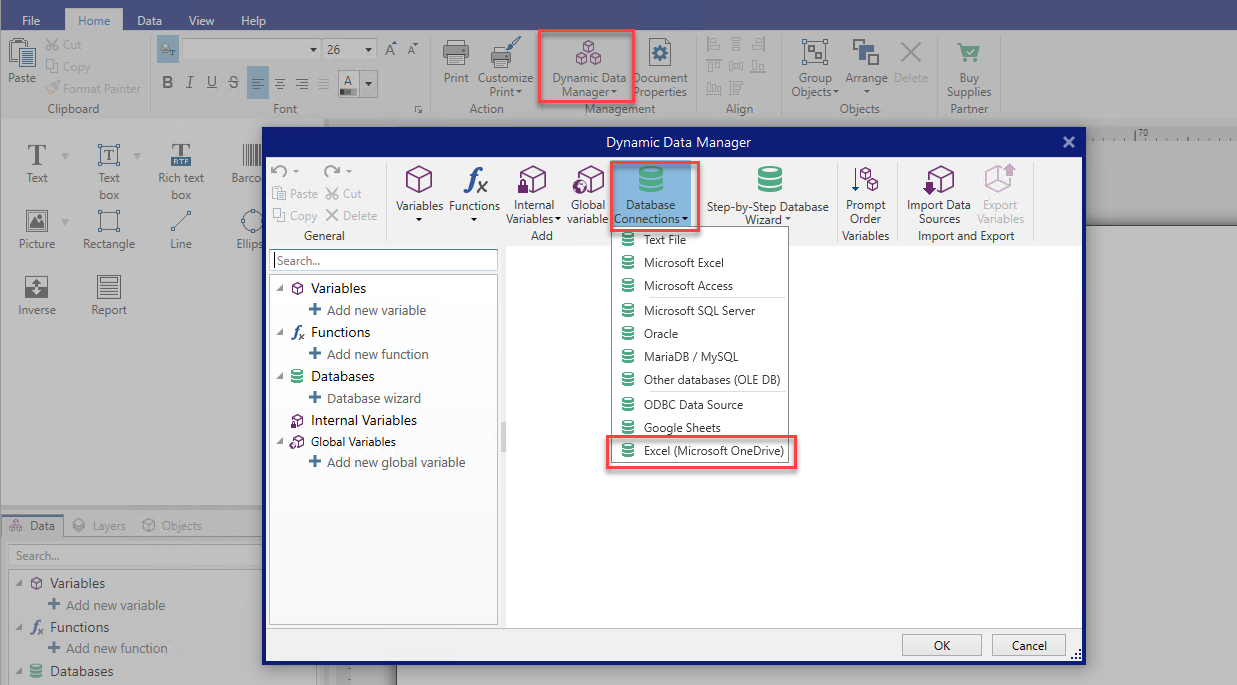The height and width of the screenshot is (685, 1237).
Task: Switch to the Data ribbon tab
Action: 152,19
